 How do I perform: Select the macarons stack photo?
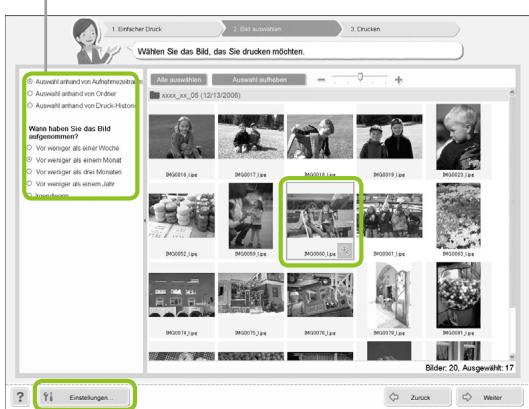182,216
